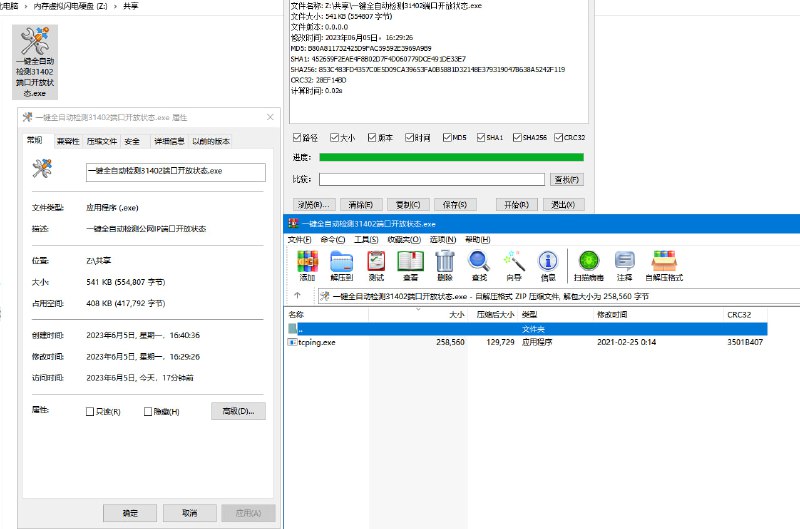Viewport: 800px width, 529px height.
Task: Open the 工具 (Tools) menu in WinRAR
Action: coord(366,240)
